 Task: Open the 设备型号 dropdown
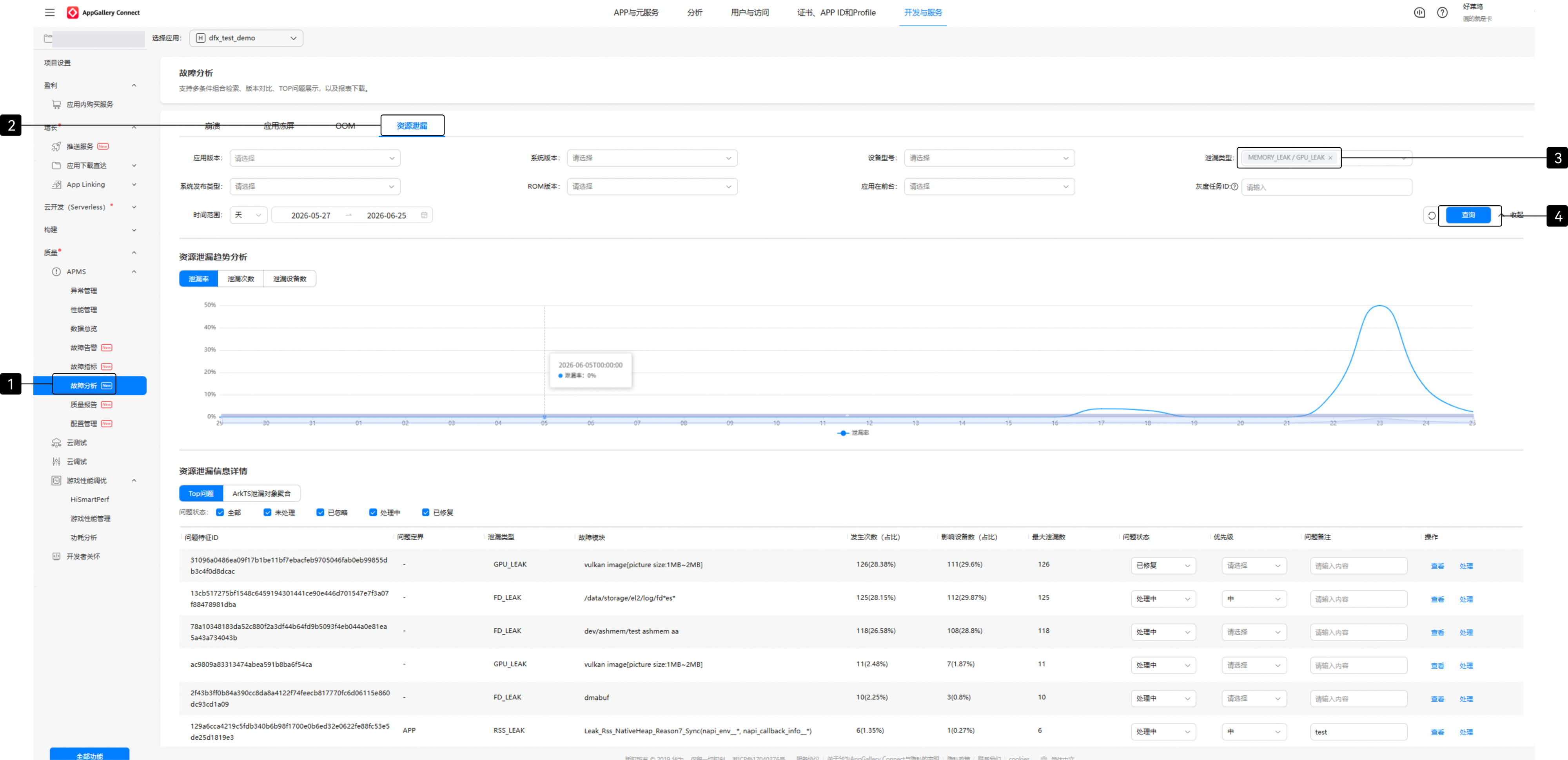point(989,158)
